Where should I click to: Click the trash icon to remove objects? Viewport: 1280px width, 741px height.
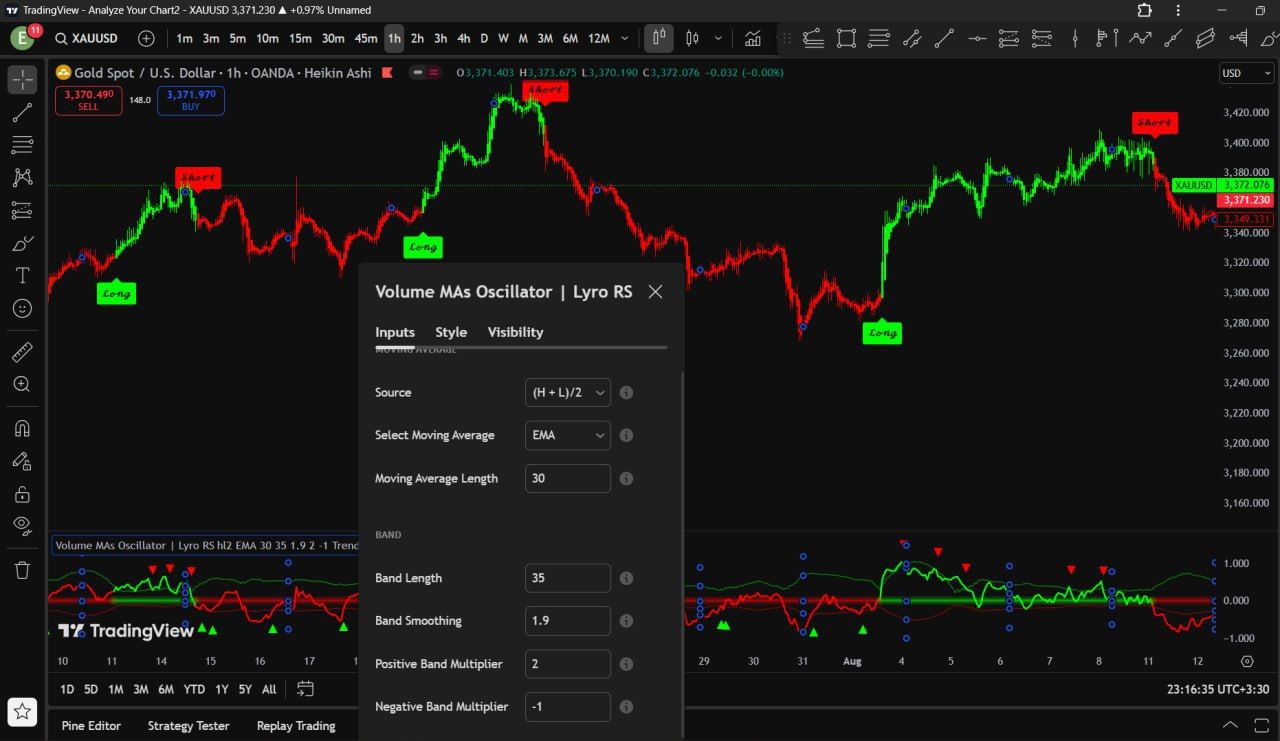point(22,570)
